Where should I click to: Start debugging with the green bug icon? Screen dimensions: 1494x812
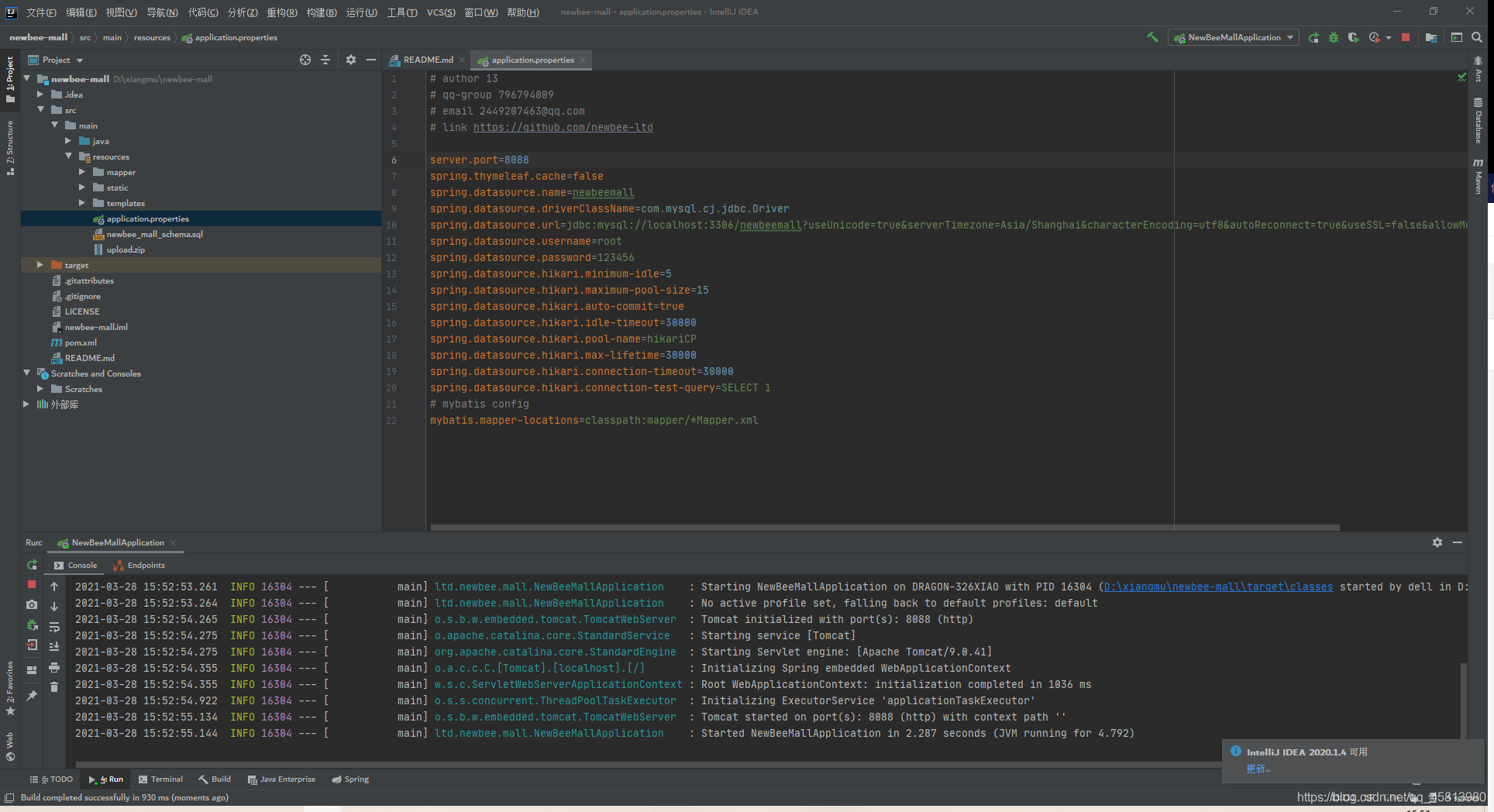(1334, 37)
